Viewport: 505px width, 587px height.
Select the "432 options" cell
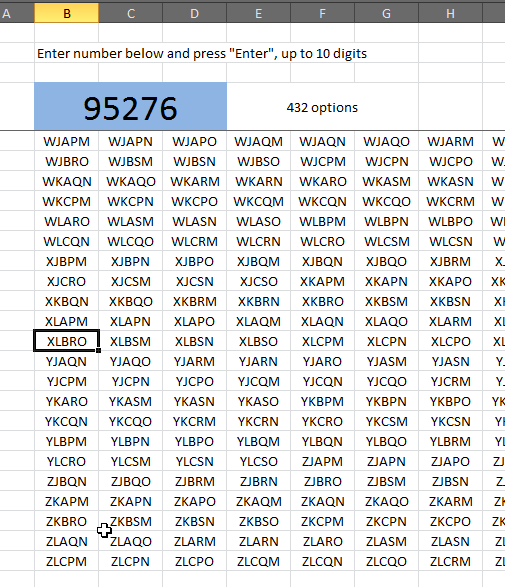pyautogui.click(x=322, y=107)
